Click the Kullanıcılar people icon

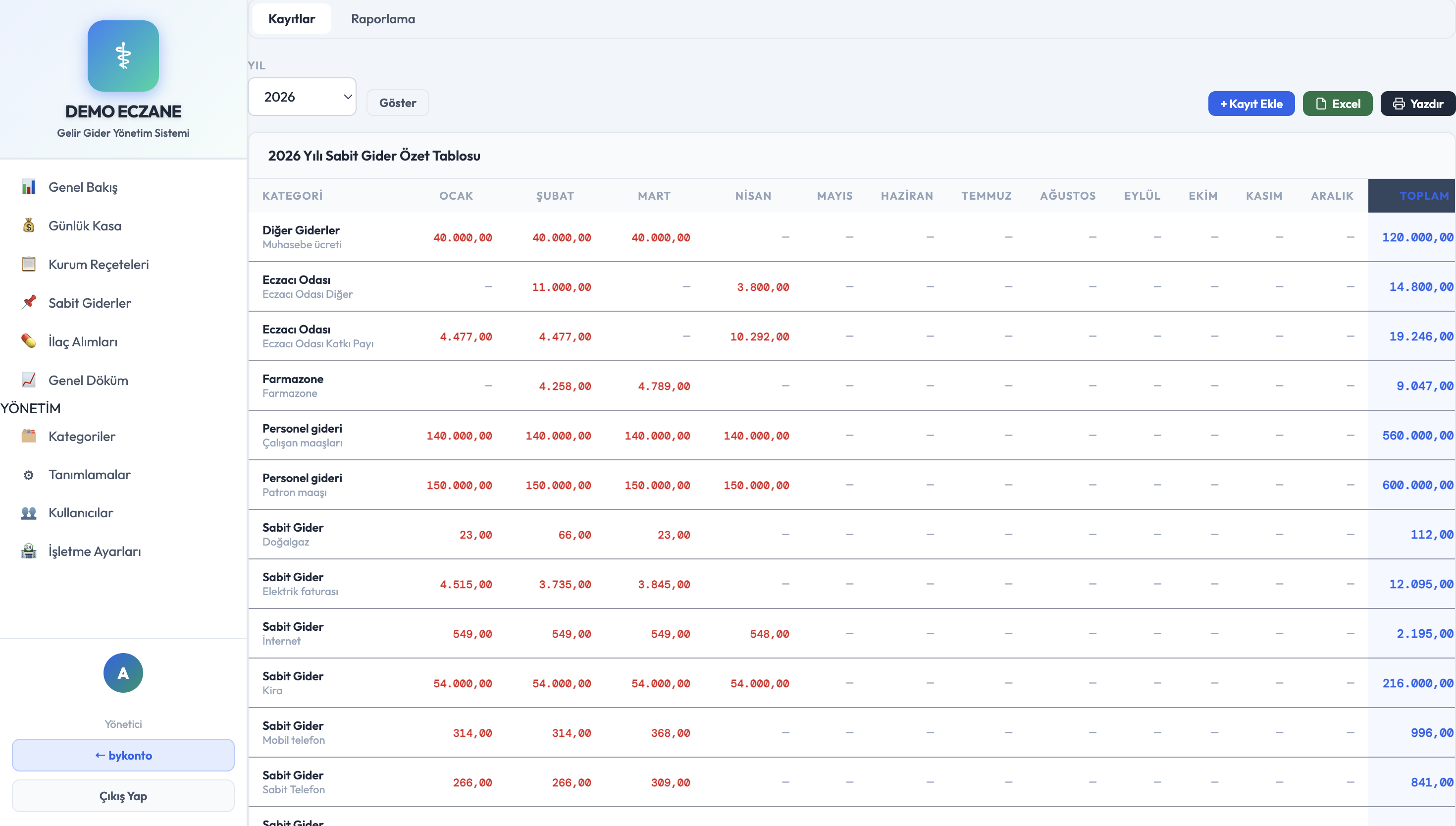(28, 513)
